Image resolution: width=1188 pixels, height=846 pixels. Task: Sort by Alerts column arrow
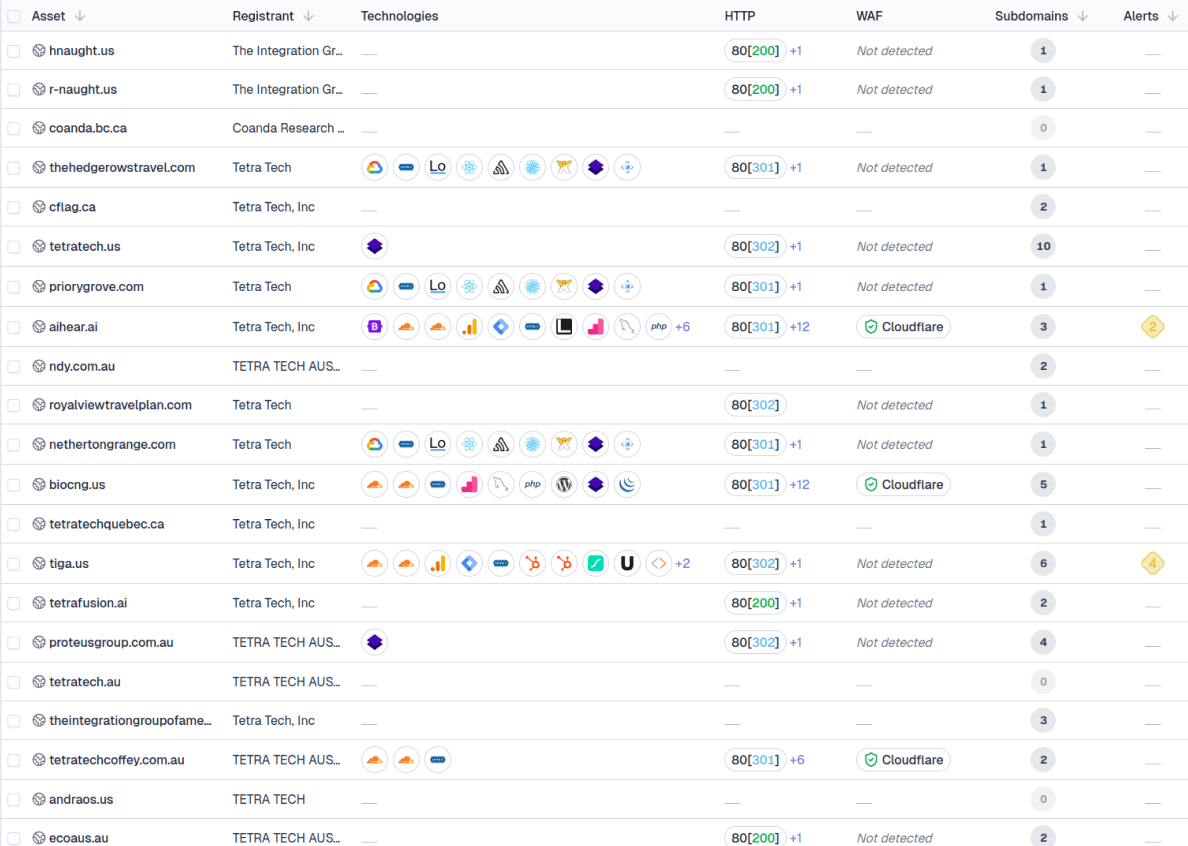pyautogui.click(x=1172, y=16)
